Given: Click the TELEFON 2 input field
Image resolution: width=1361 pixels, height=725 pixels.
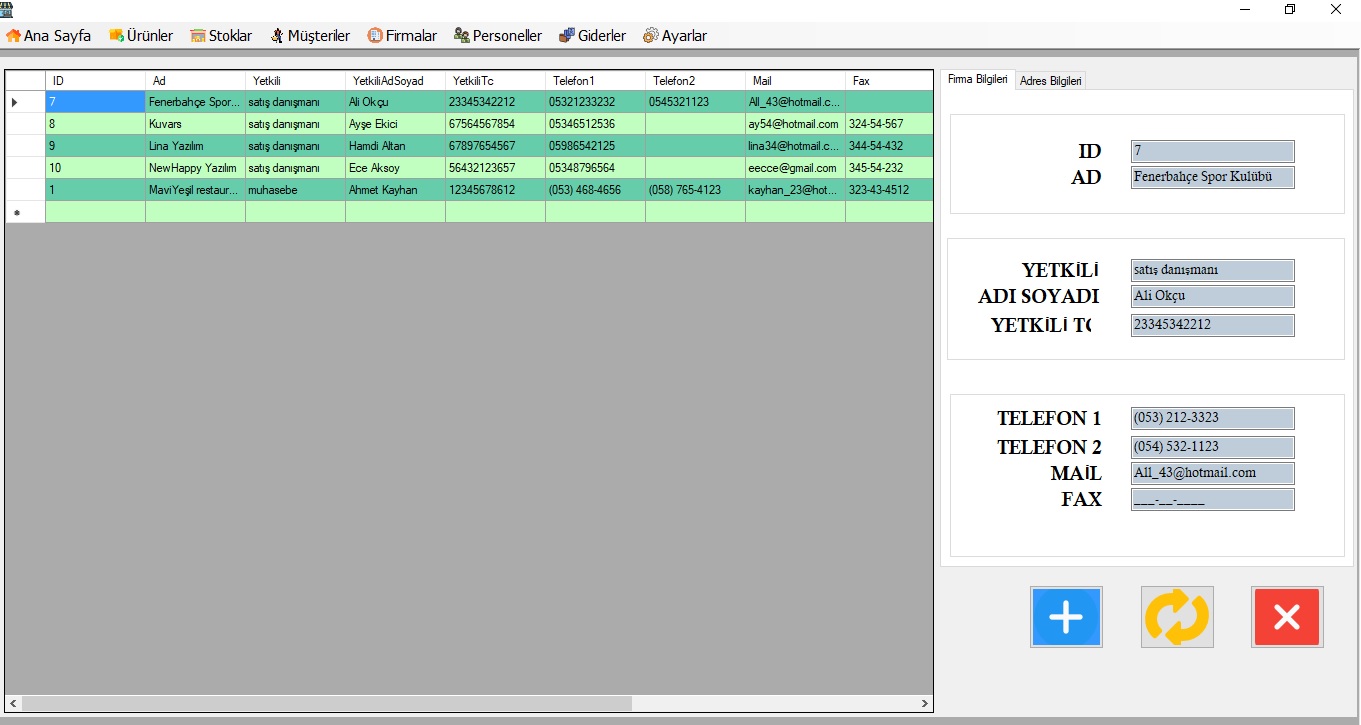Looking at the screenshot, I should pyautogui.click(x=1213, y=447).
